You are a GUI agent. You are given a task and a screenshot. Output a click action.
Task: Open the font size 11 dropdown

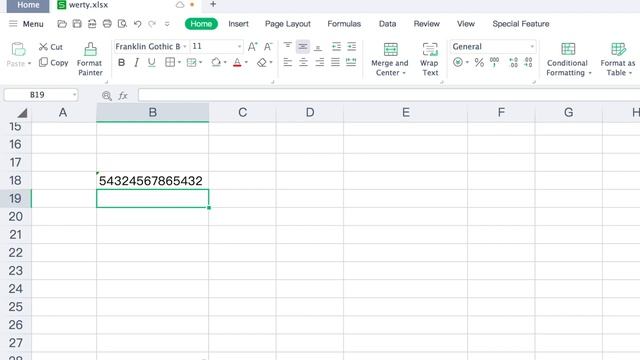pos(239,47)
